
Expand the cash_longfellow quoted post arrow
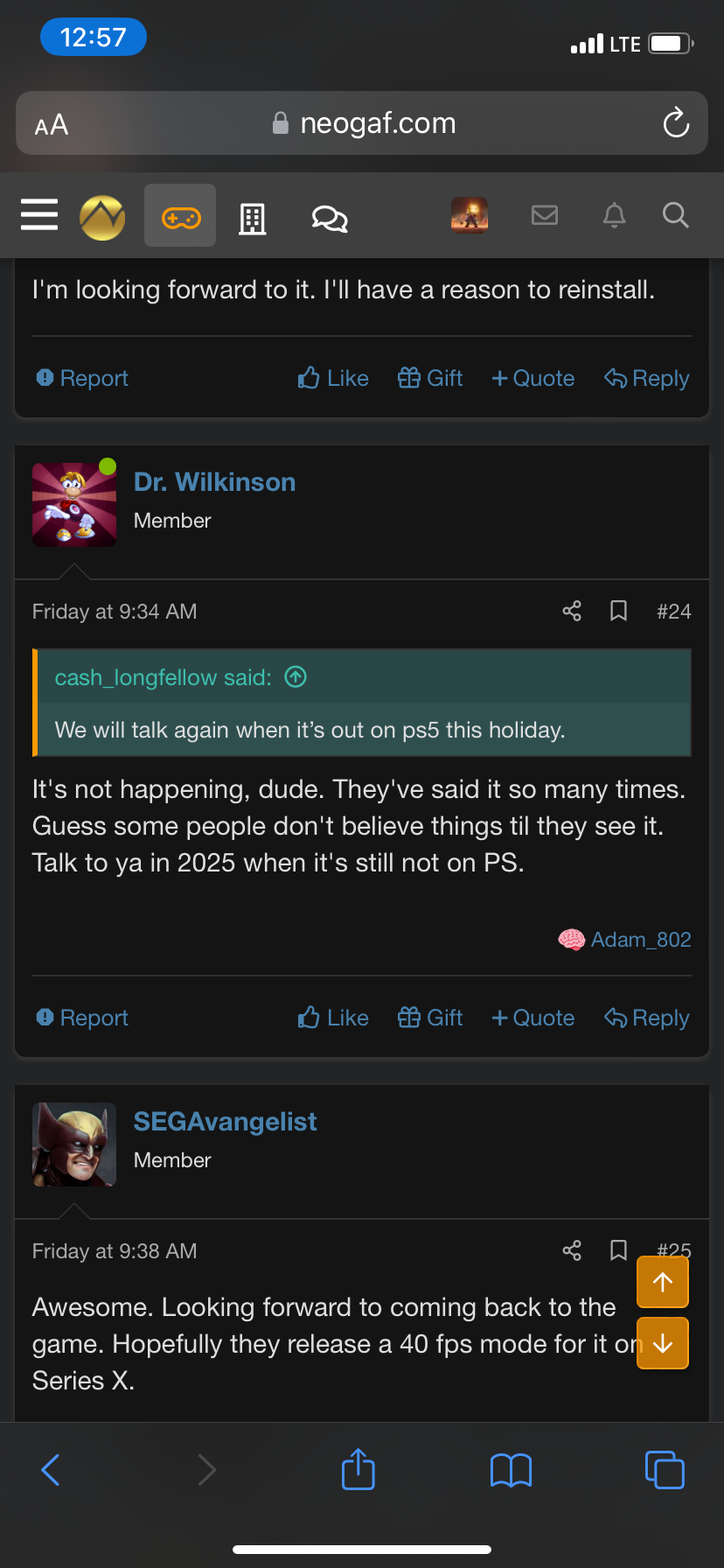click(x=296, y=677)
